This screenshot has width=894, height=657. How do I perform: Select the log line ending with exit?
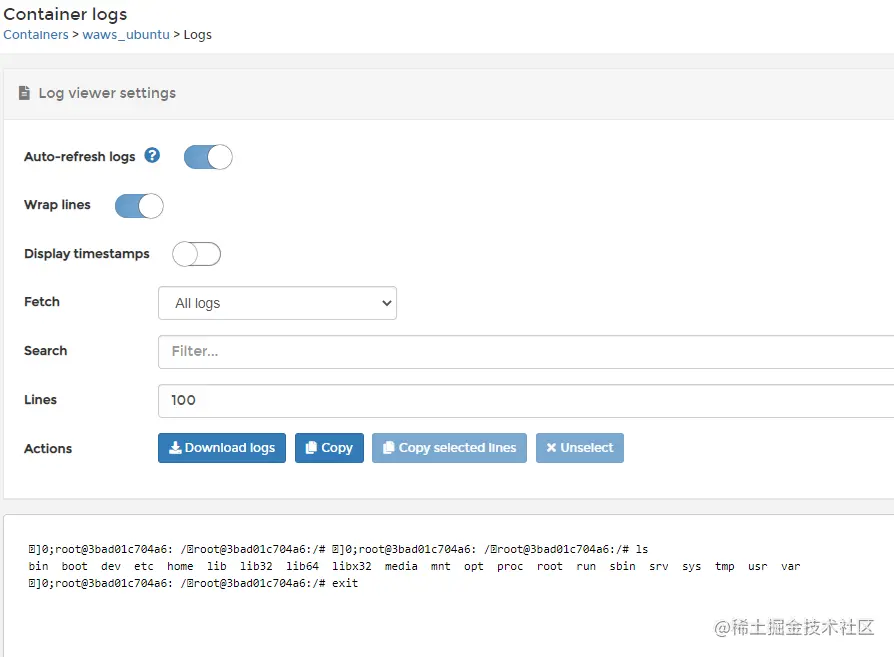coord(193,583)
